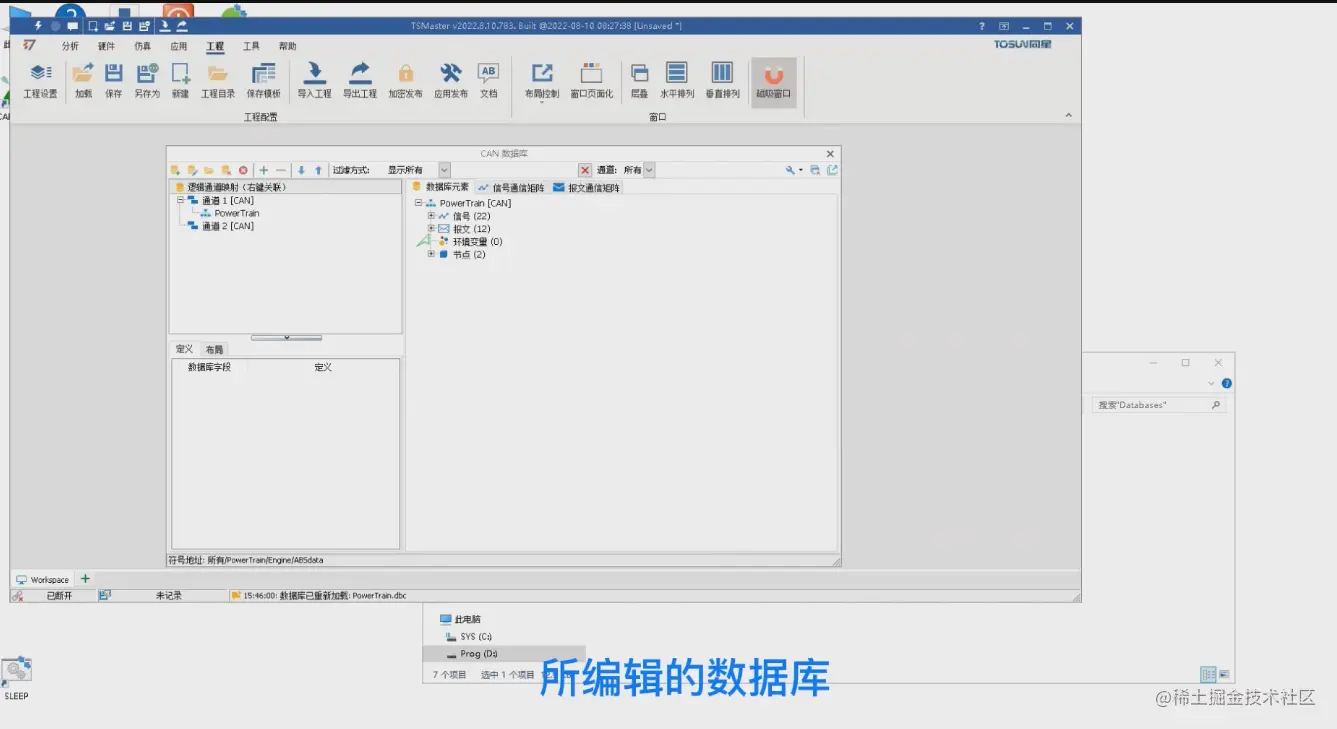This screenshot has height=729, width=1337.
Task: Expand the 节点 (2) node
Action: click(x=431, y=254)
